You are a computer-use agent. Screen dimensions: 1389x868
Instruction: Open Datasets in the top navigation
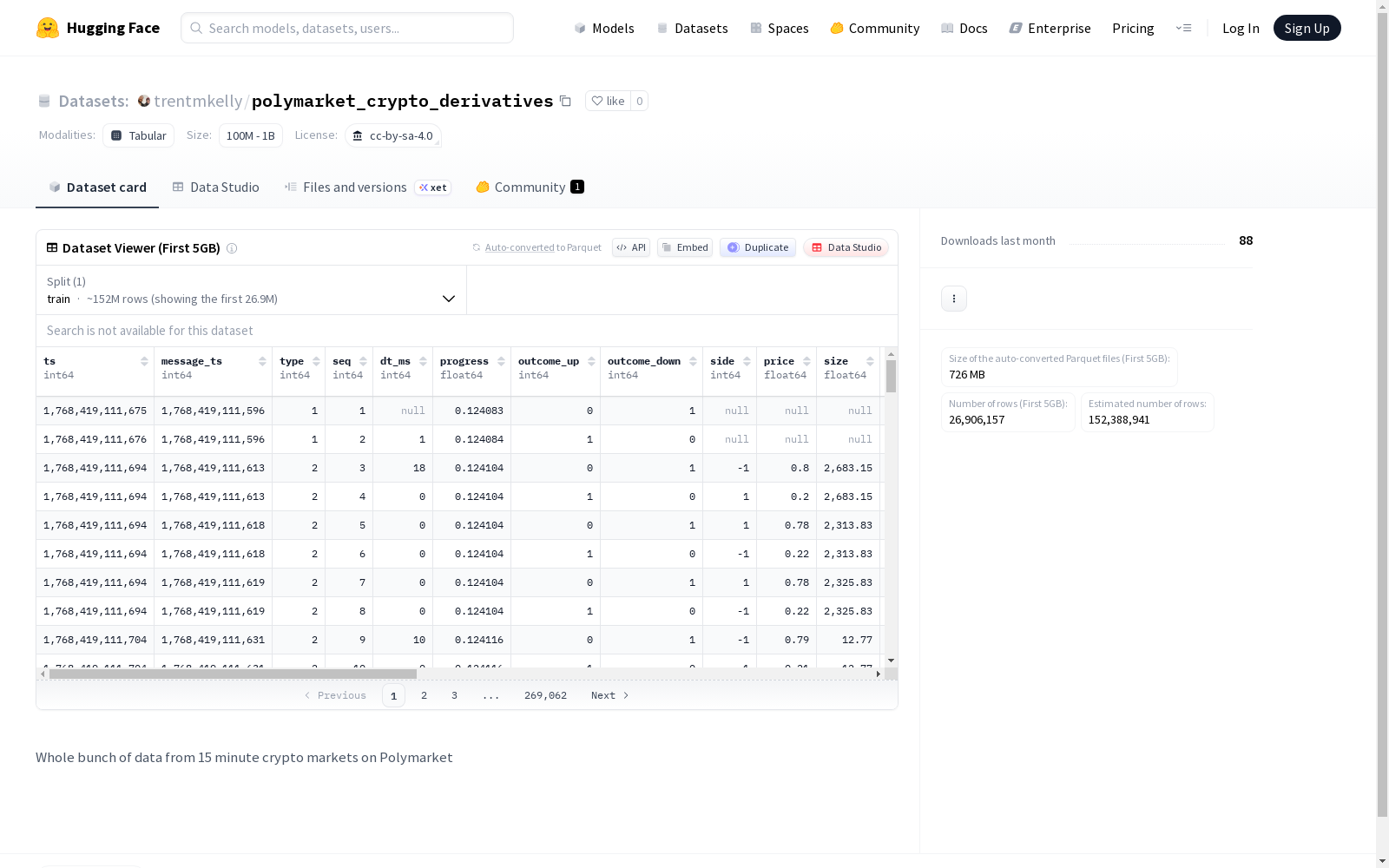(692, 28)
